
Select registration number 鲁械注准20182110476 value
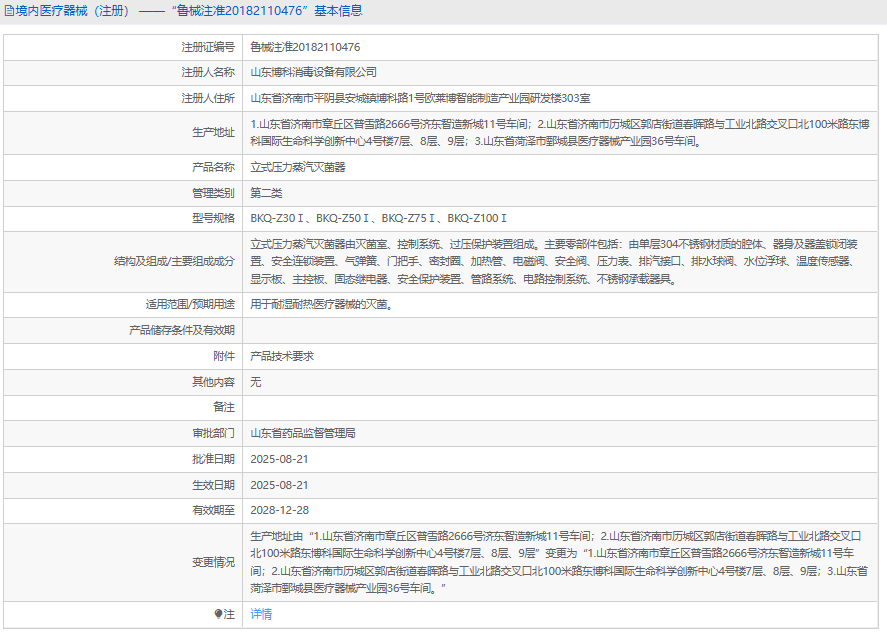pyautogui.click(x=305, y=47)
